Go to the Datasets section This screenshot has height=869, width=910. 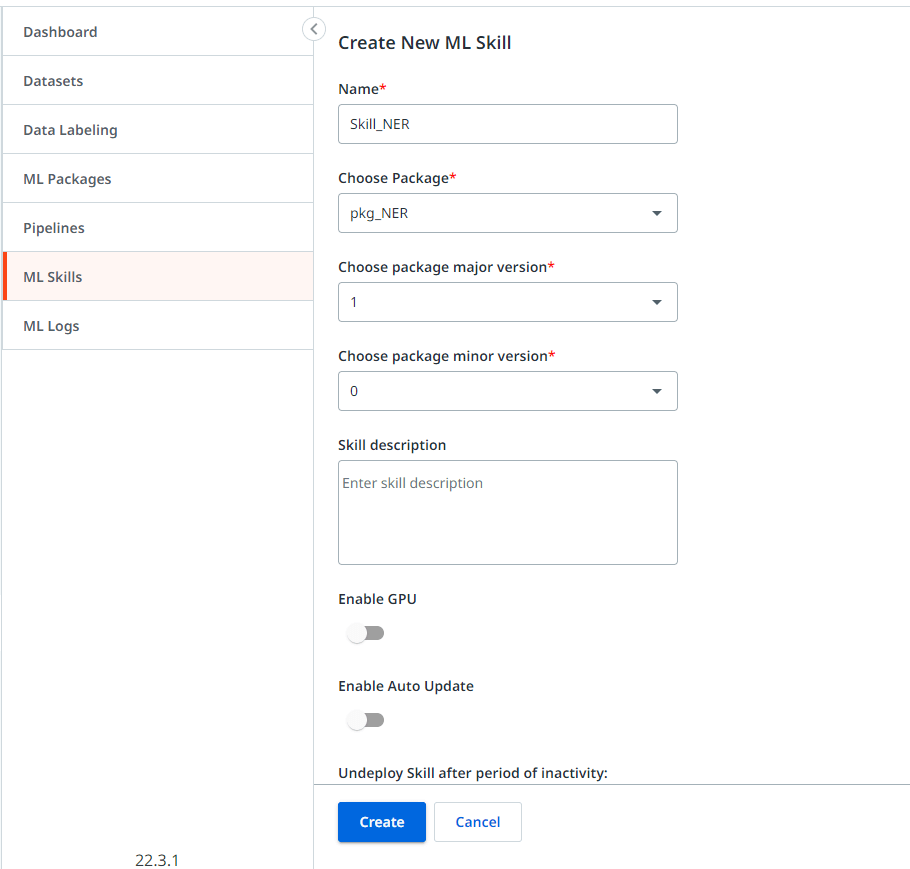(158, 81)
